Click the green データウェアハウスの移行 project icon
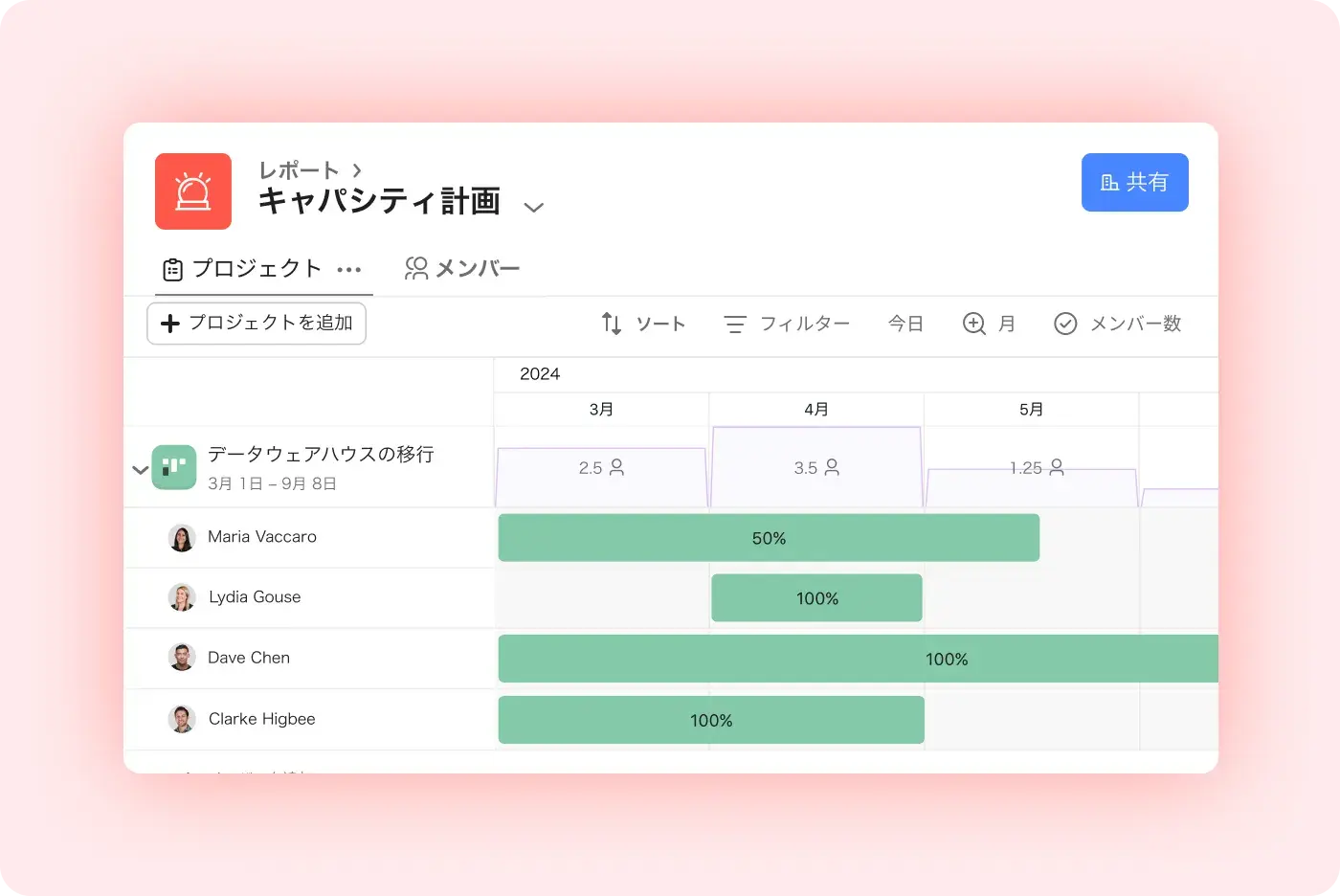Image resolution: width=1340 pixels, height=896 pixels. 174,467
